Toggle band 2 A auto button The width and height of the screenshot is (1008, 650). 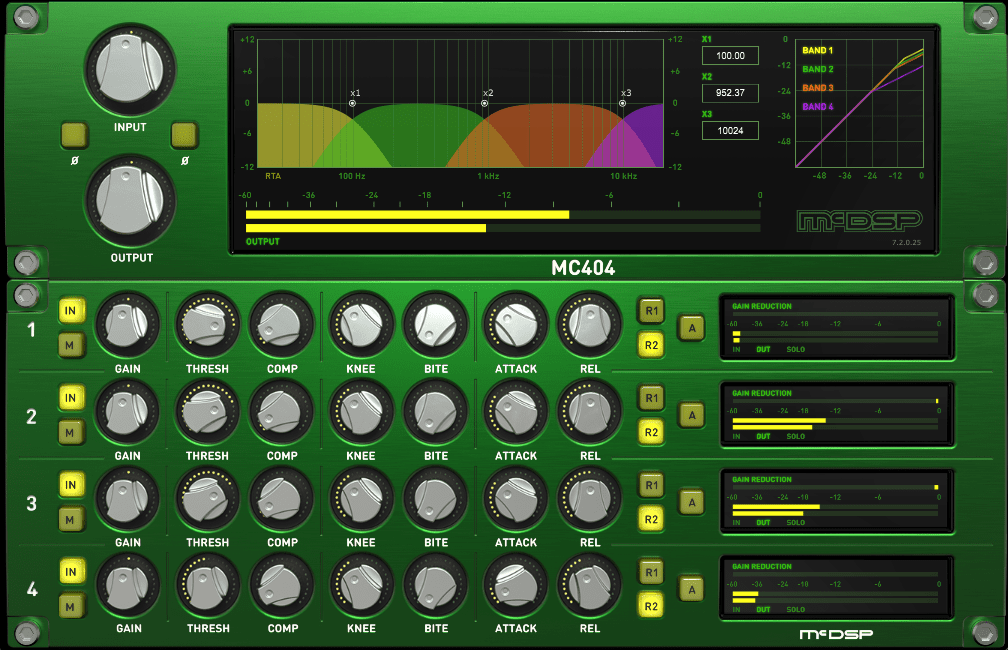tap(692, 415)
